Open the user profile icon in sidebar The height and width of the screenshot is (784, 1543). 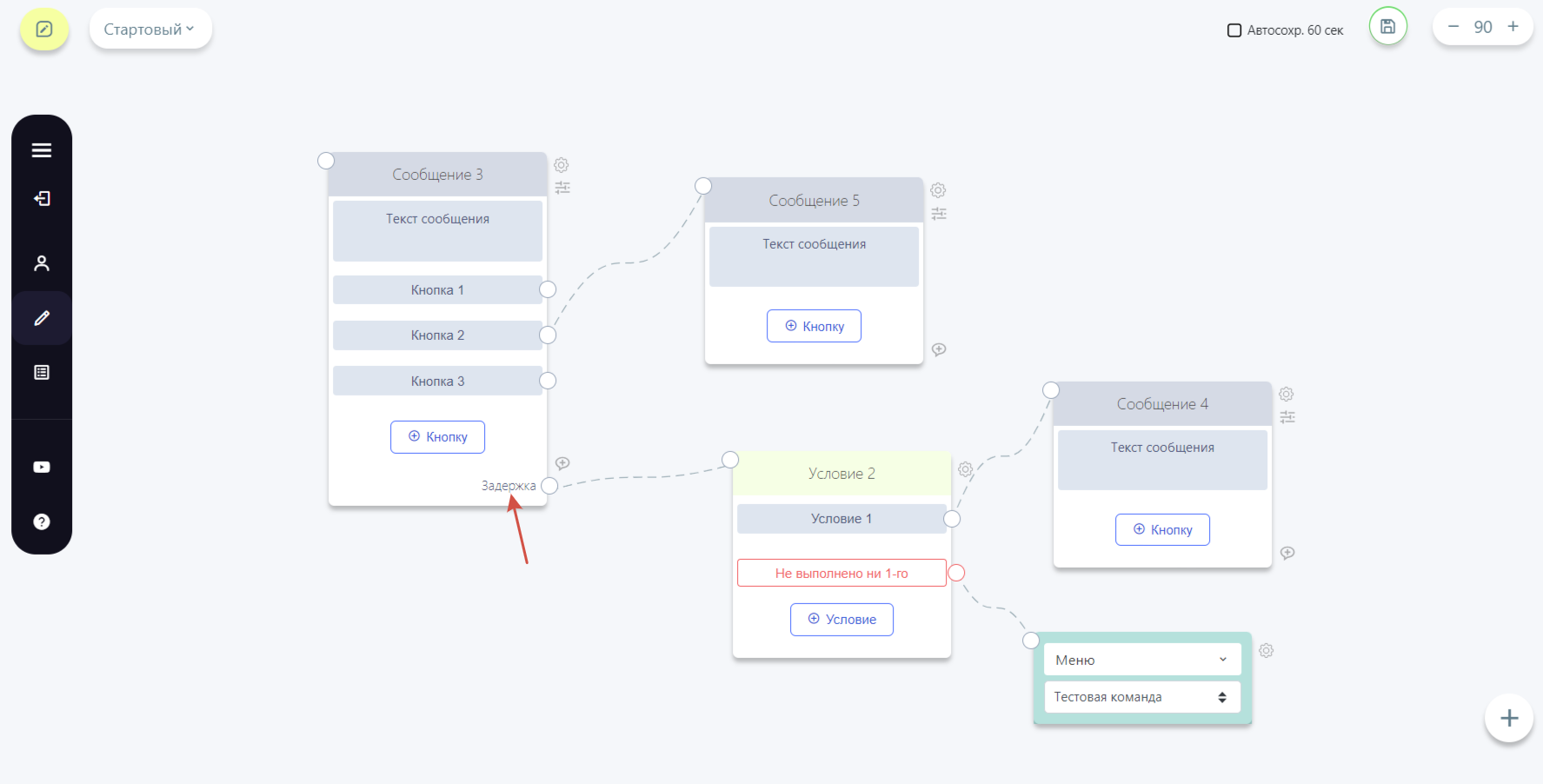tap(42, 263)
